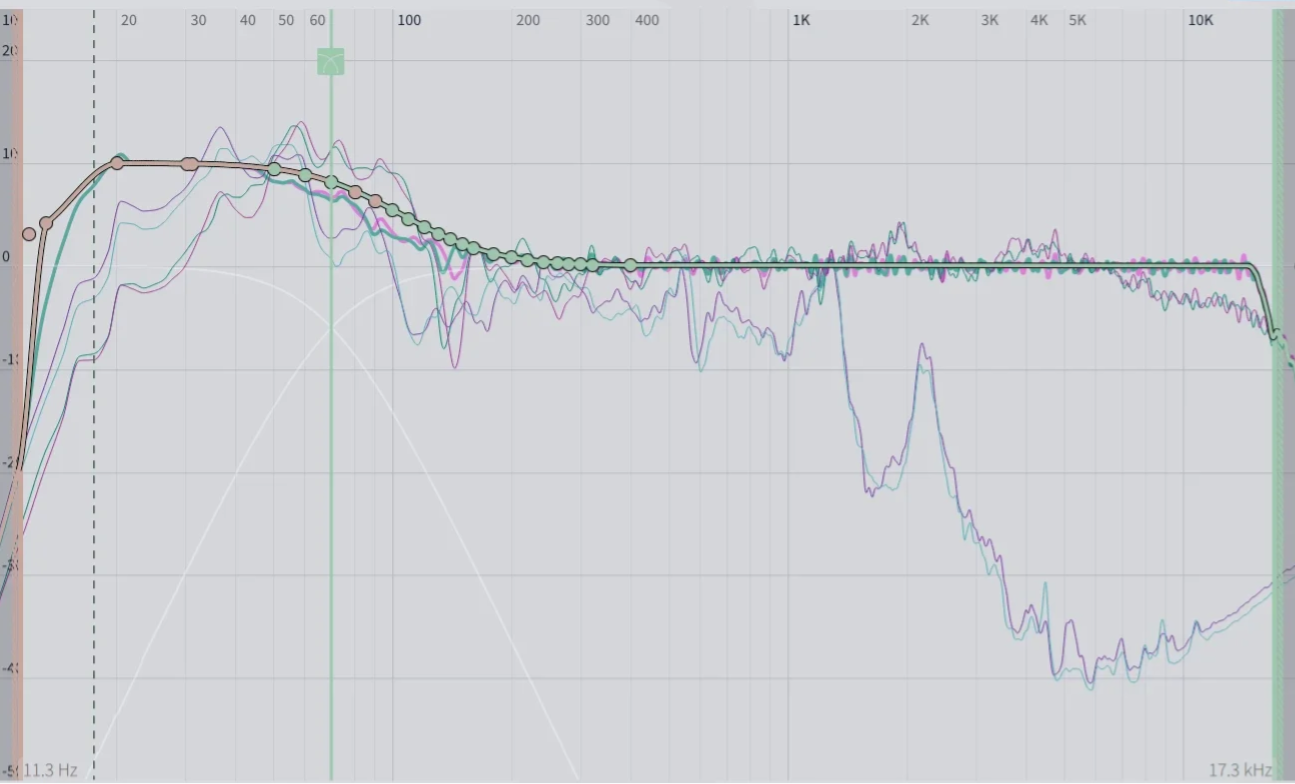Select the target curve point at 100 Hz
The height and width of the screenshot is (784, 1295).
[393, 210]
